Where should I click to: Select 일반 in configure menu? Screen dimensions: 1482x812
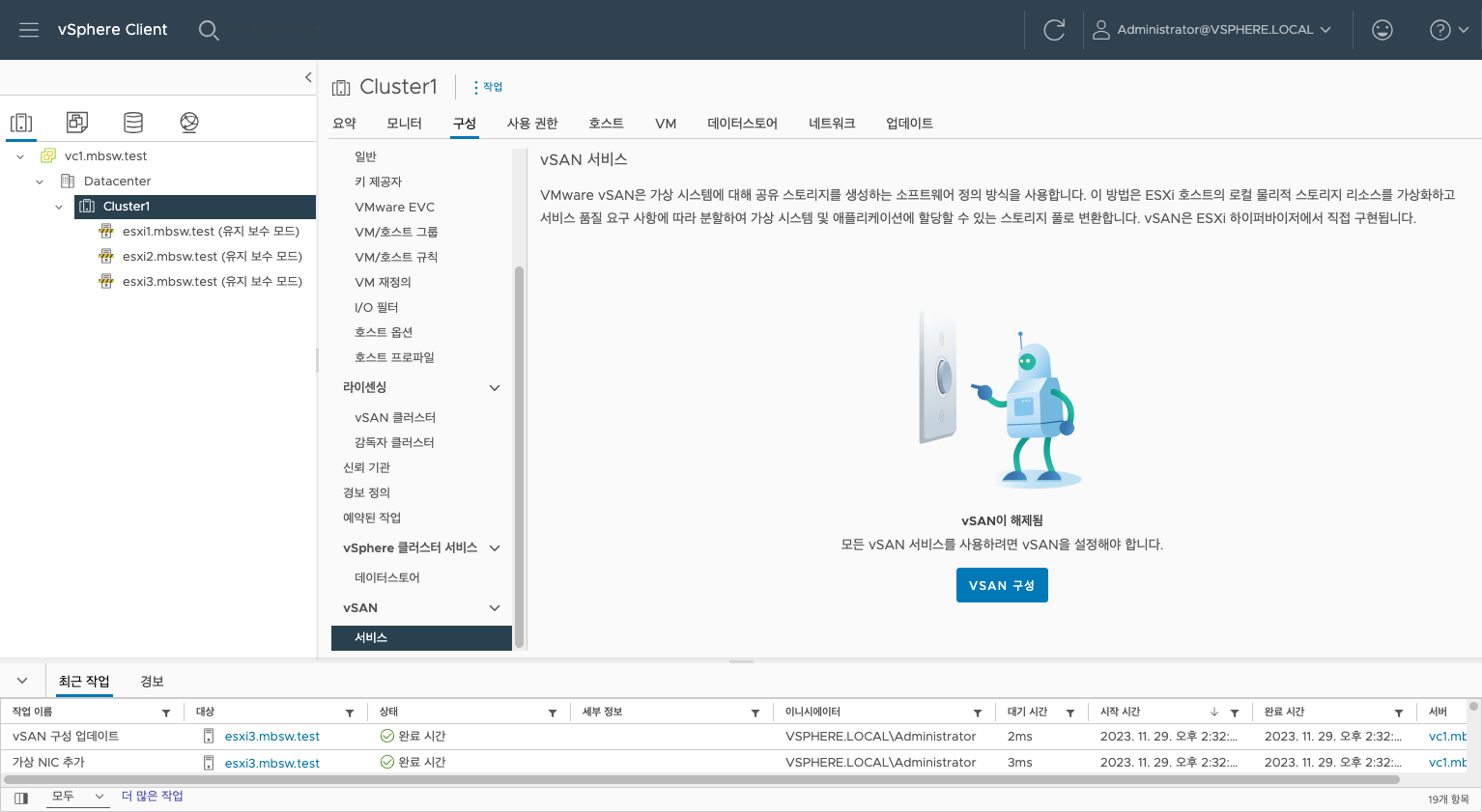click(x=365, y=156)
